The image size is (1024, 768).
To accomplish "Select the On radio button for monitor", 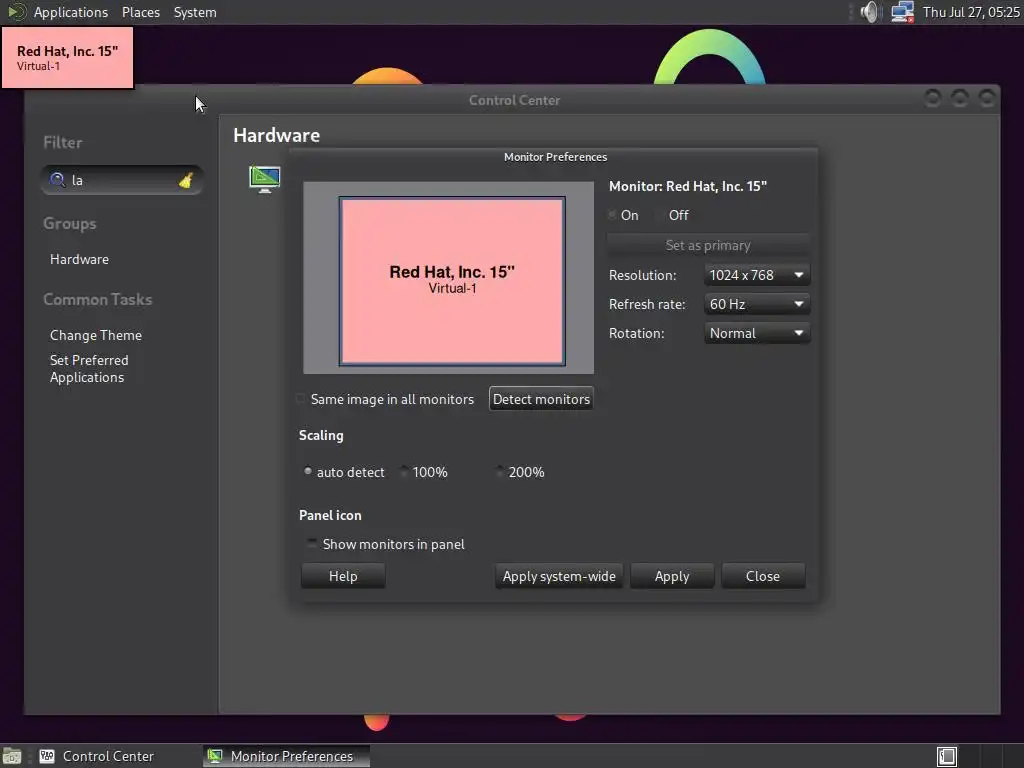I will [613, 215].
